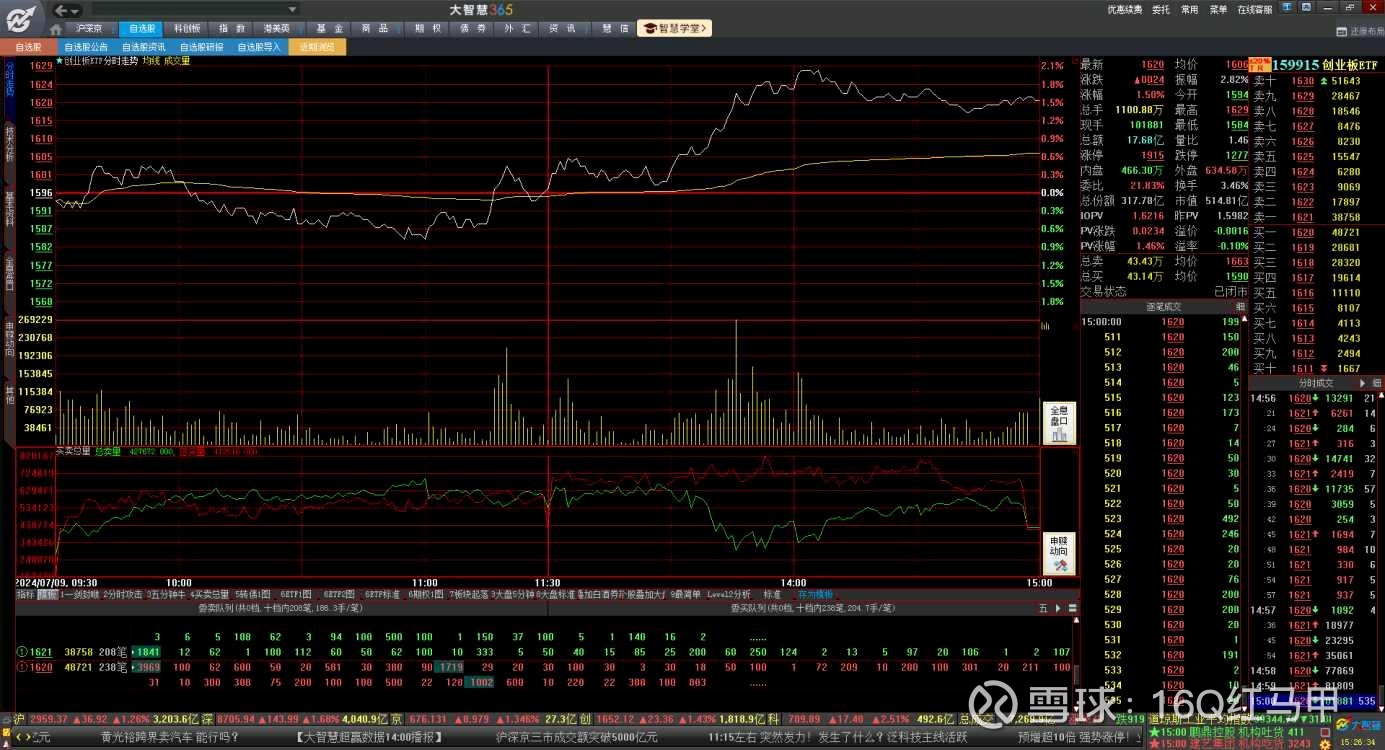Image resolution: width=1385 pixels, height=750 pixels.
Task: Open the 常用 menu
Action: point(1189,10)
